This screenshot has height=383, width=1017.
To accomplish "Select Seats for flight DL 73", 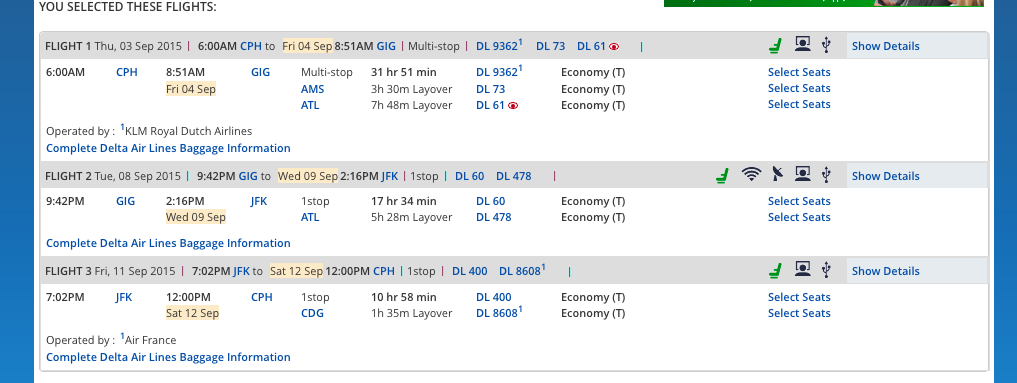I will [x=799, y=88].
